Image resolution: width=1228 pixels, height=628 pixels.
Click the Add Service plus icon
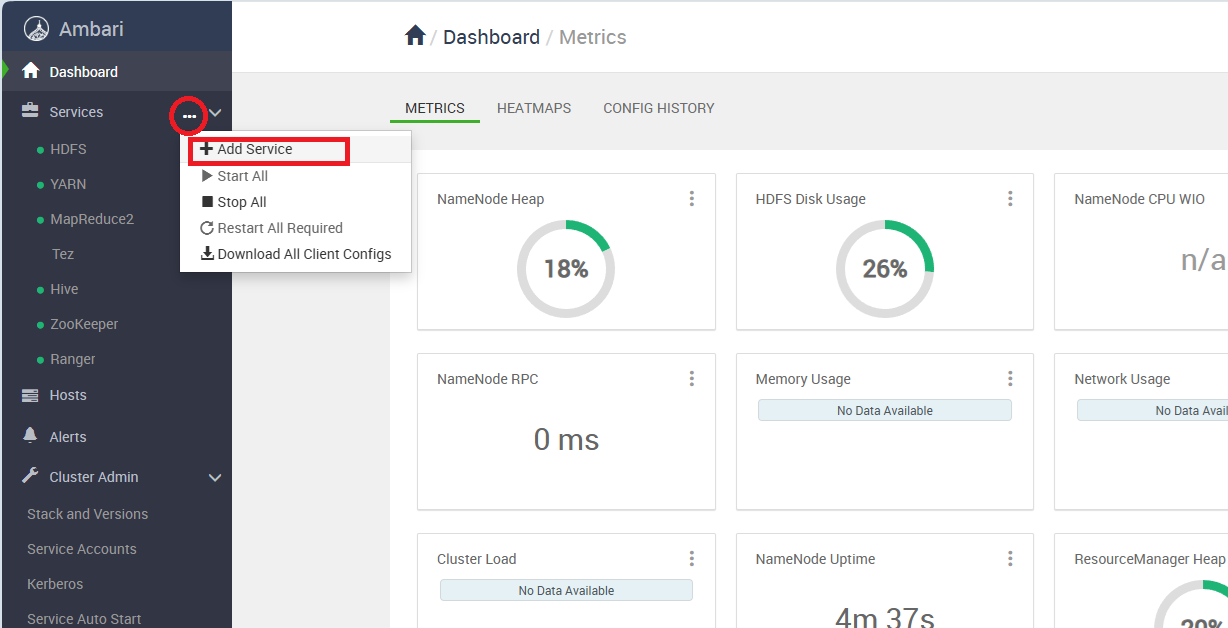tap(207, 149)
